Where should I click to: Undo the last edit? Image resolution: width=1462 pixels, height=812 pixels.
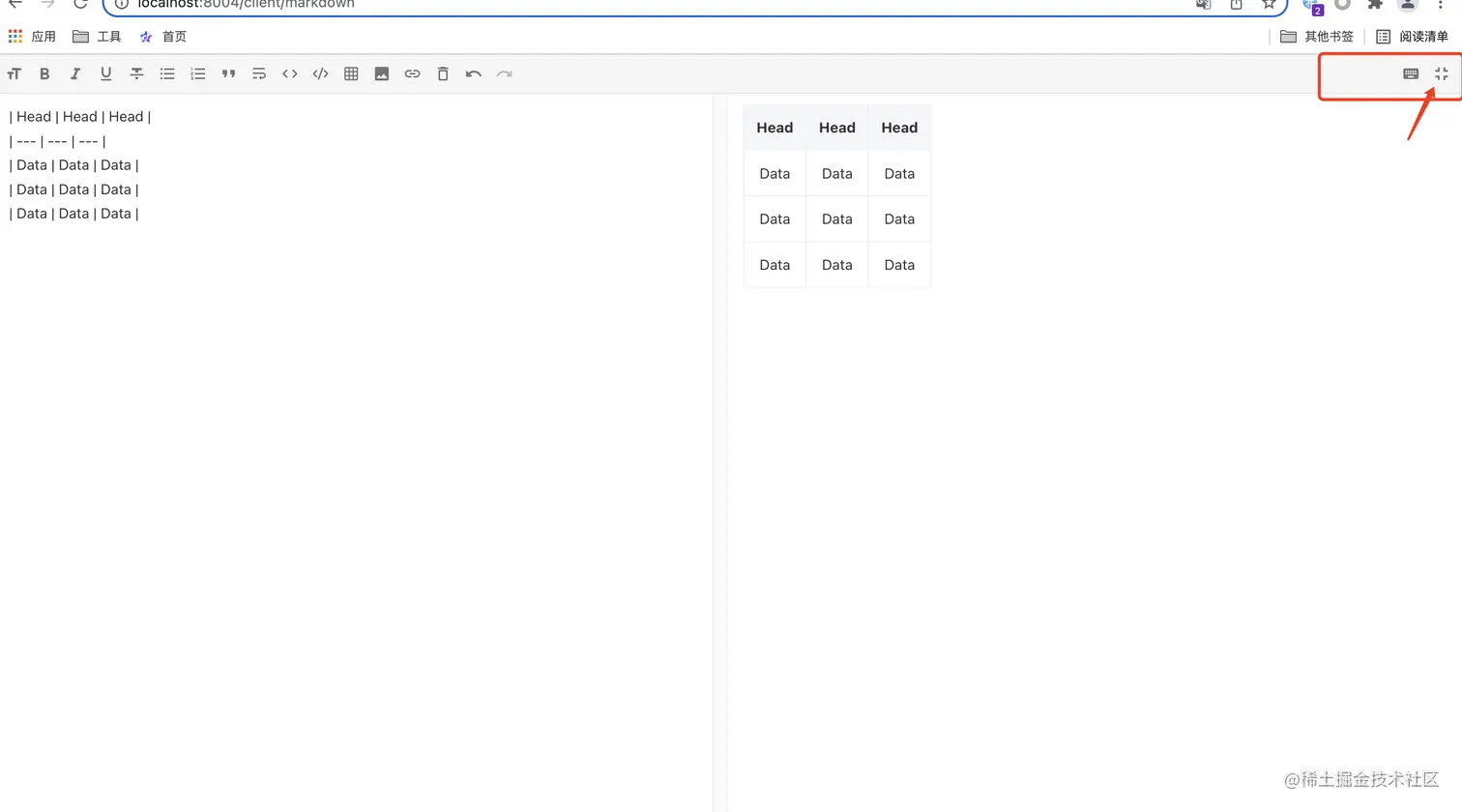point(474,73)
